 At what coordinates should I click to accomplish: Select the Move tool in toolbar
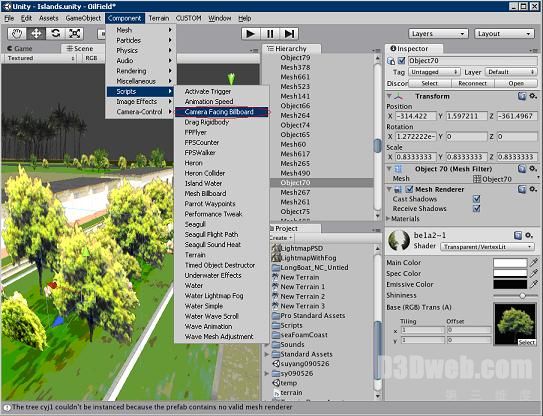[x=36, y=34]
